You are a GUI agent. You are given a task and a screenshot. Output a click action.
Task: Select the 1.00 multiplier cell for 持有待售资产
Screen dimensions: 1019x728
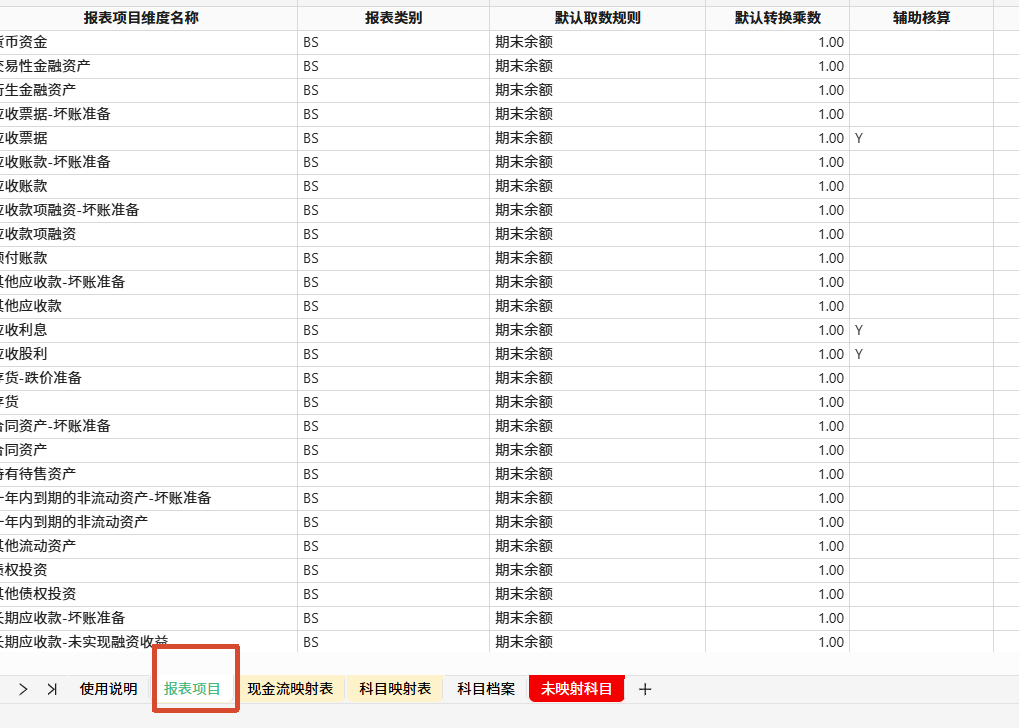pos(777,474)
